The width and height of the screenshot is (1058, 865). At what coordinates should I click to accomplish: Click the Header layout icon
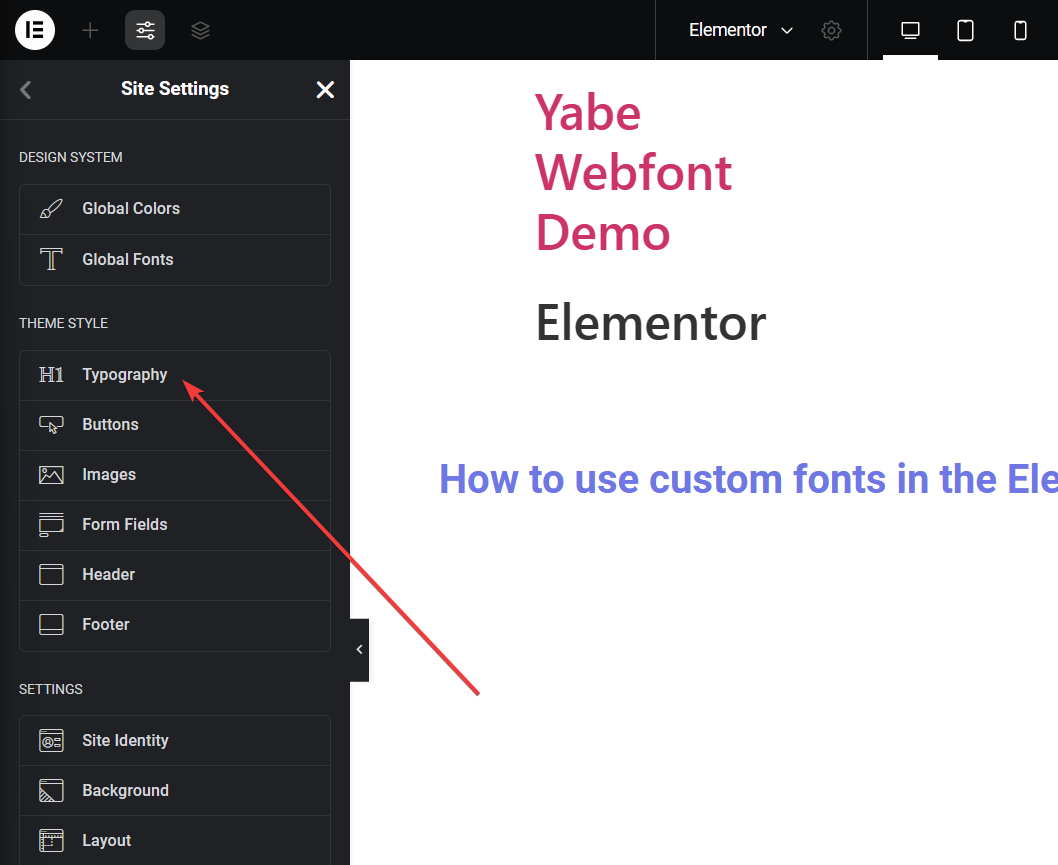pos(51,575)
